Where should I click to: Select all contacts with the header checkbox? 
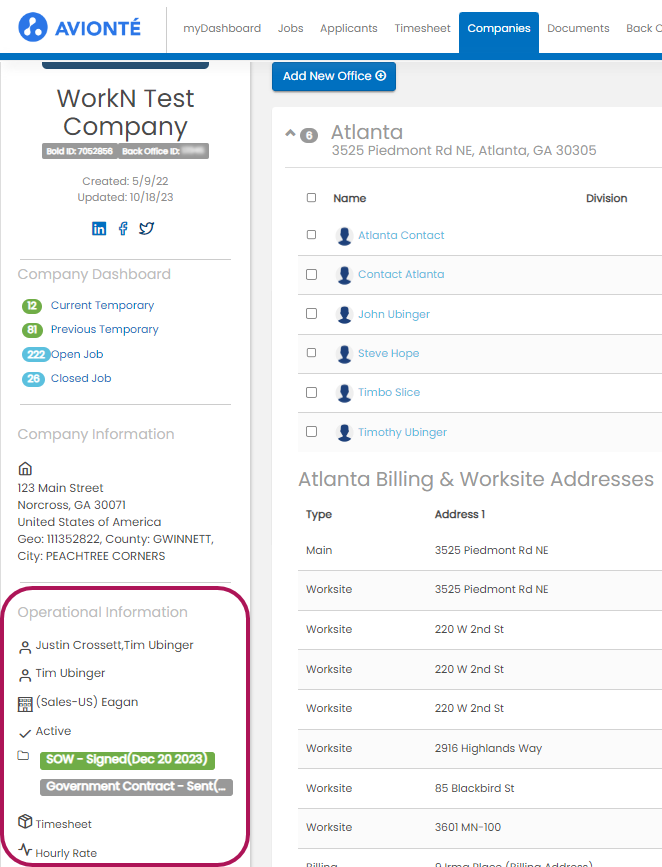311,198
